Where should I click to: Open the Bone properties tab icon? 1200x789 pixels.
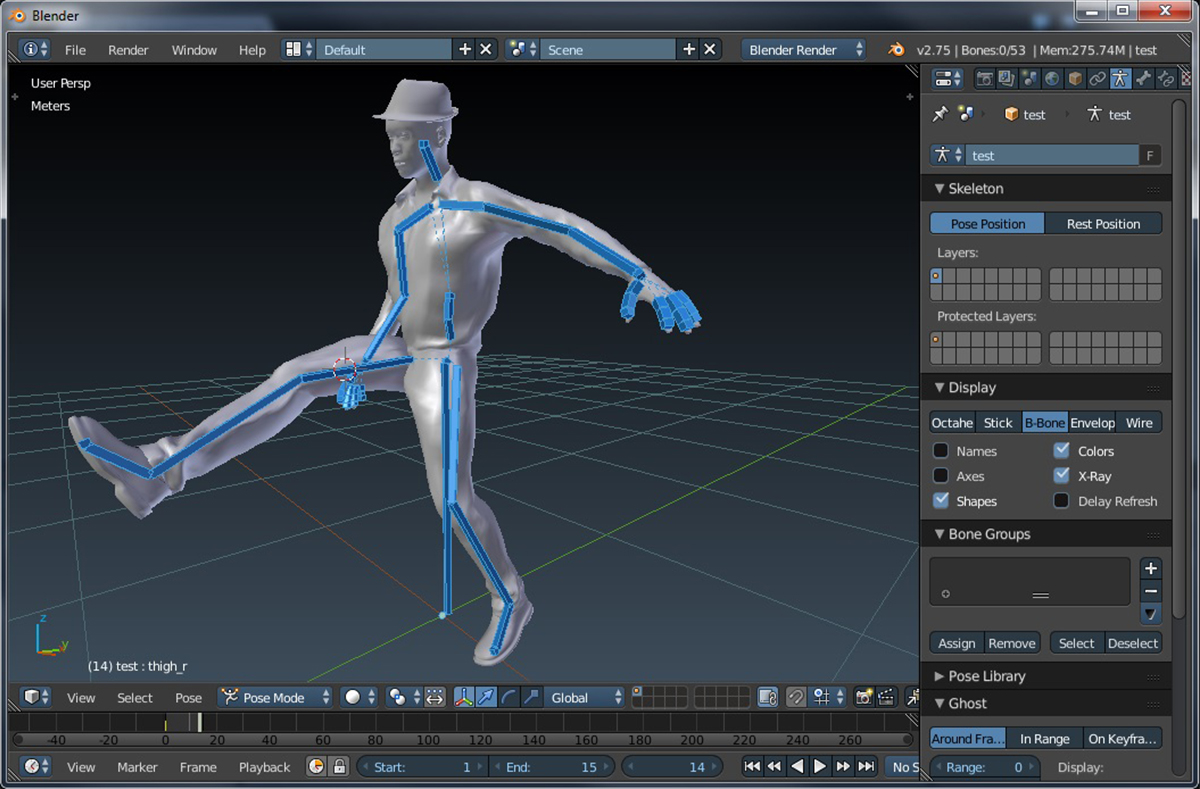tap(1143, 79)
